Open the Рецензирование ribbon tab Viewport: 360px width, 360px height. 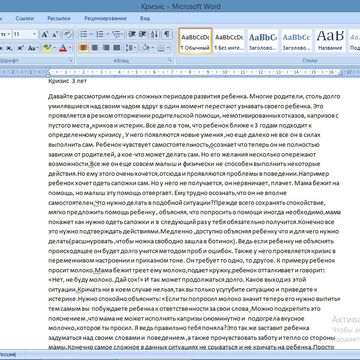coord(105,18)
